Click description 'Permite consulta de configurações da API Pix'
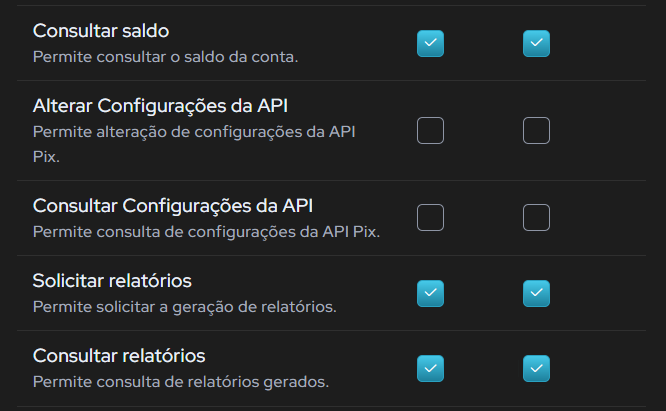The image size is (666, 411). coord(206,232)
